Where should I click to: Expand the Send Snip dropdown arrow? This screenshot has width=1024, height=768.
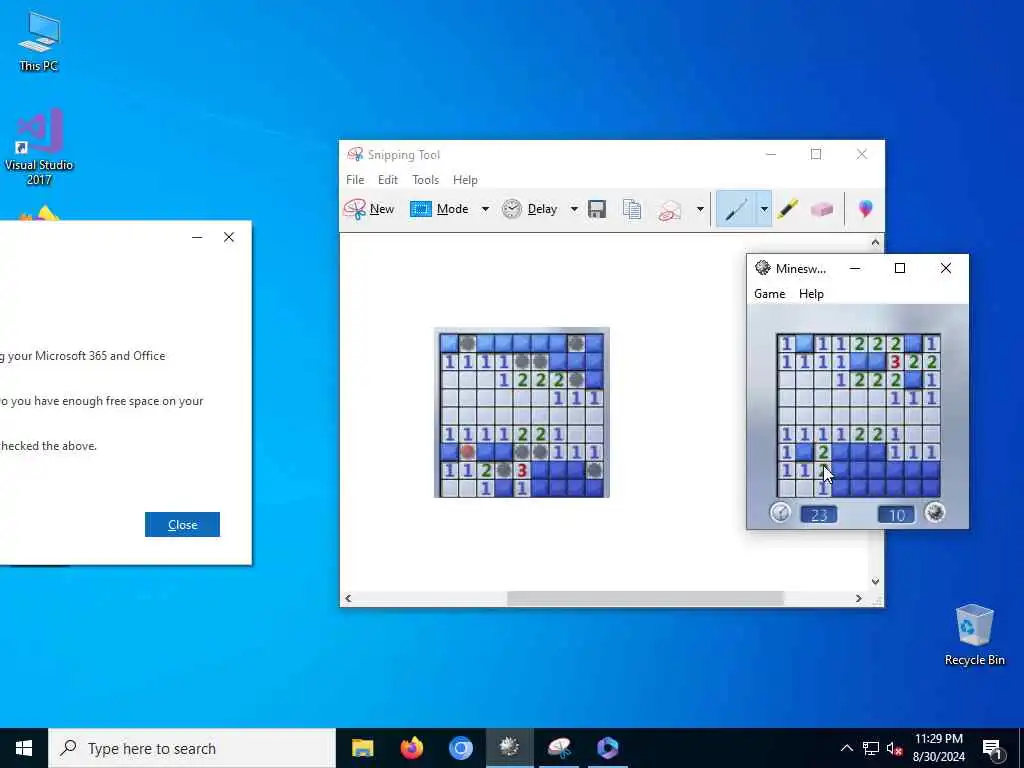click(x=700, y=209)
